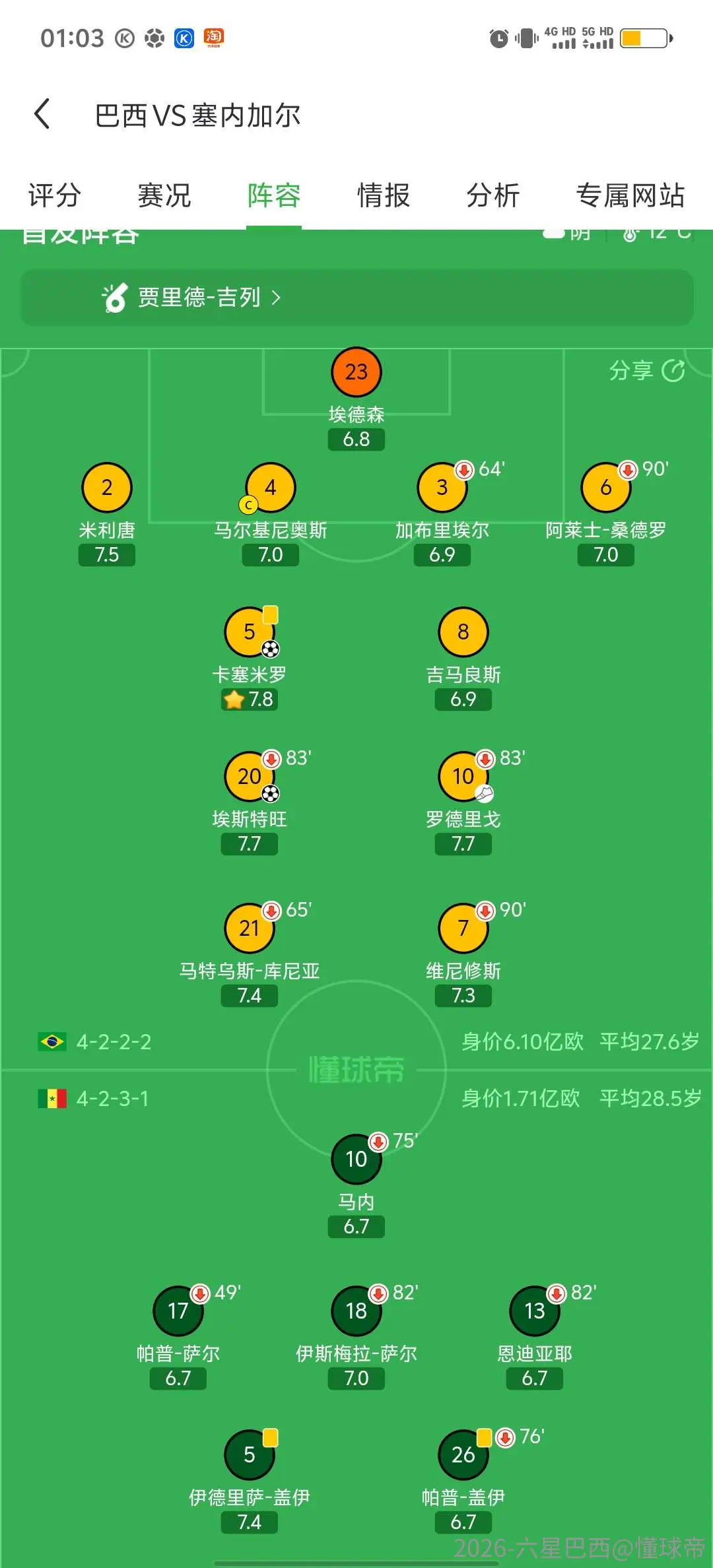Tap 卡塞米罗 number 5 player circle

[x=250, y=632]
